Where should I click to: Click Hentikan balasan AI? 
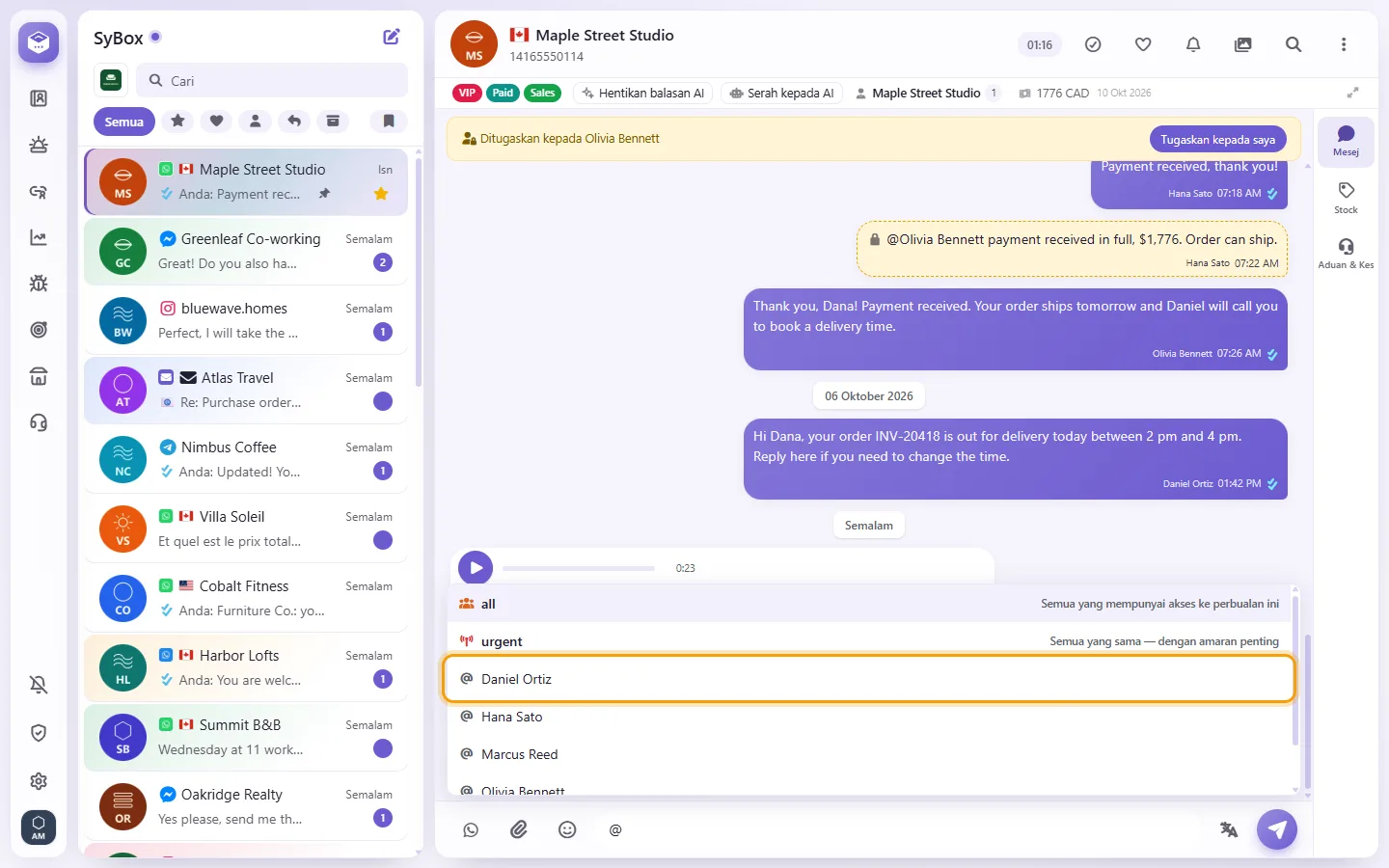[x=643, y=94]
